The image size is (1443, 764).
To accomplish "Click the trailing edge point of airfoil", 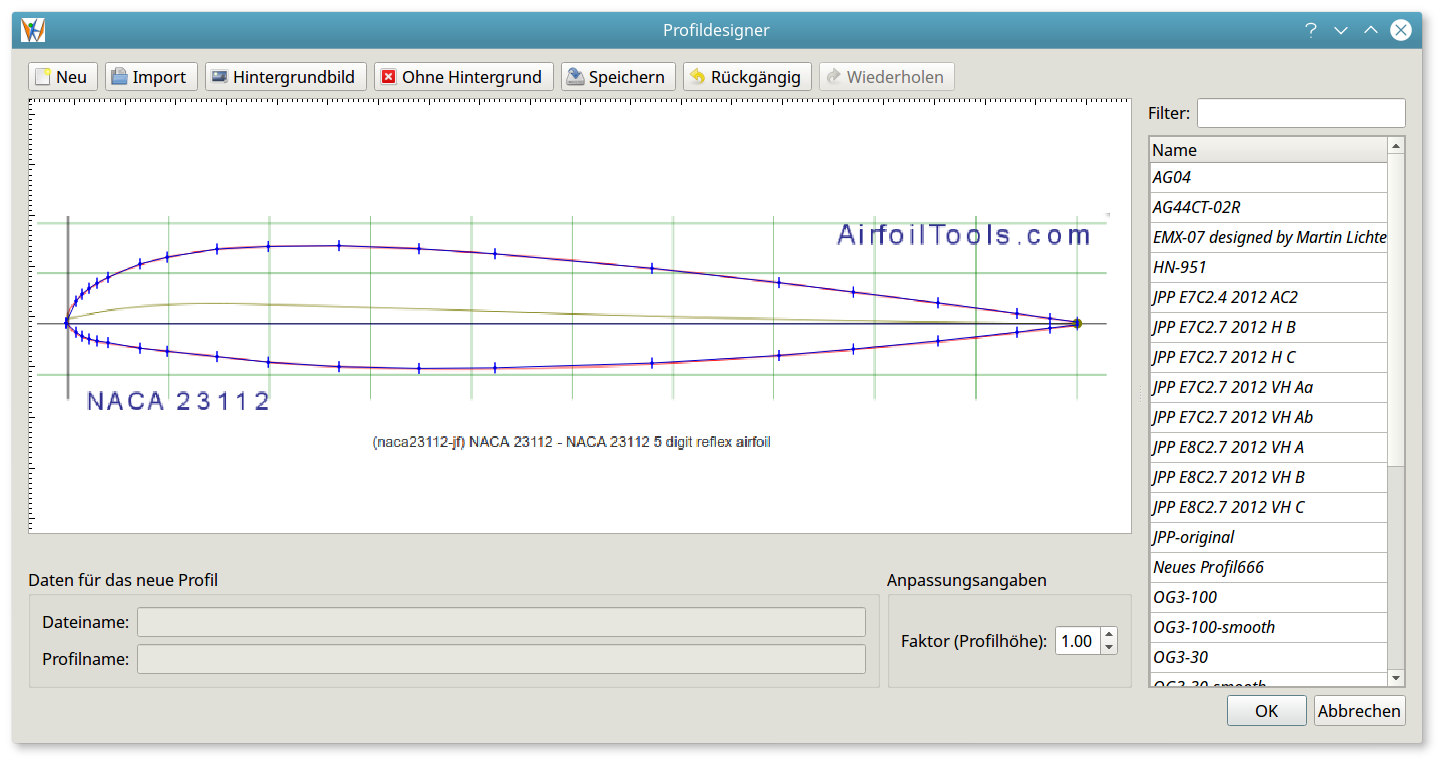I will pyautogui.click(x=1077, y=323).
